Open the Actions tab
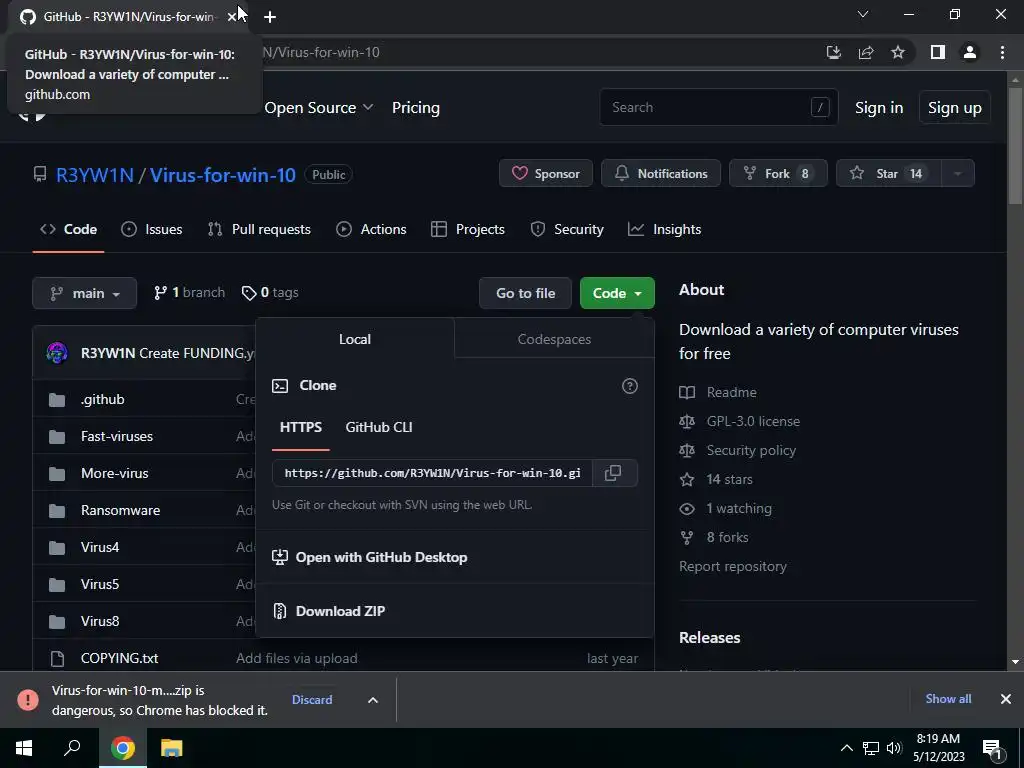1024x768 pixels. pos(371,229)
